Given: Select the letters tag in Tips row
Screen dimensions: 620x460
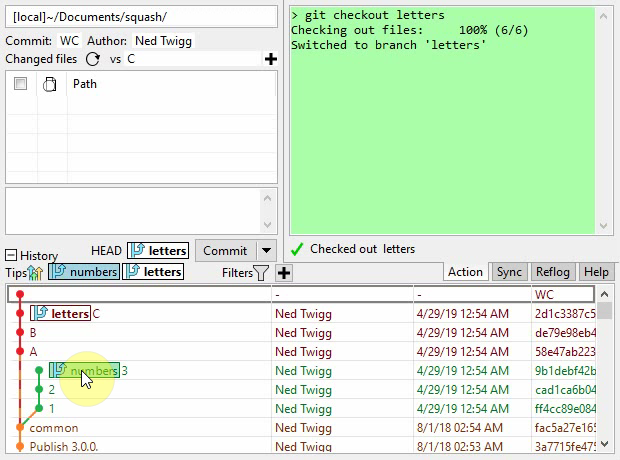Looking at the screenshot, I should click(153, 272).
